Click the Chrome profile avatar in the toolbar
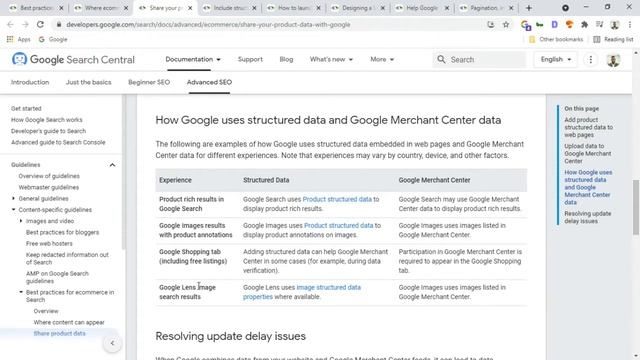 [x=614, y=24]
